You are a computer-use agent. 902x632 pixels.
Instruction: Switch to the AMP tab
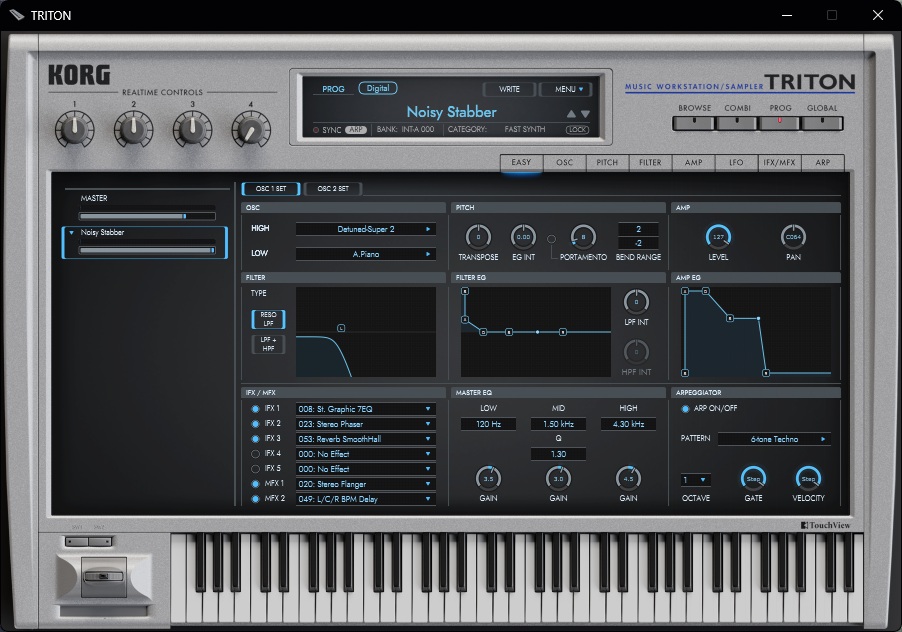(693, 163)
